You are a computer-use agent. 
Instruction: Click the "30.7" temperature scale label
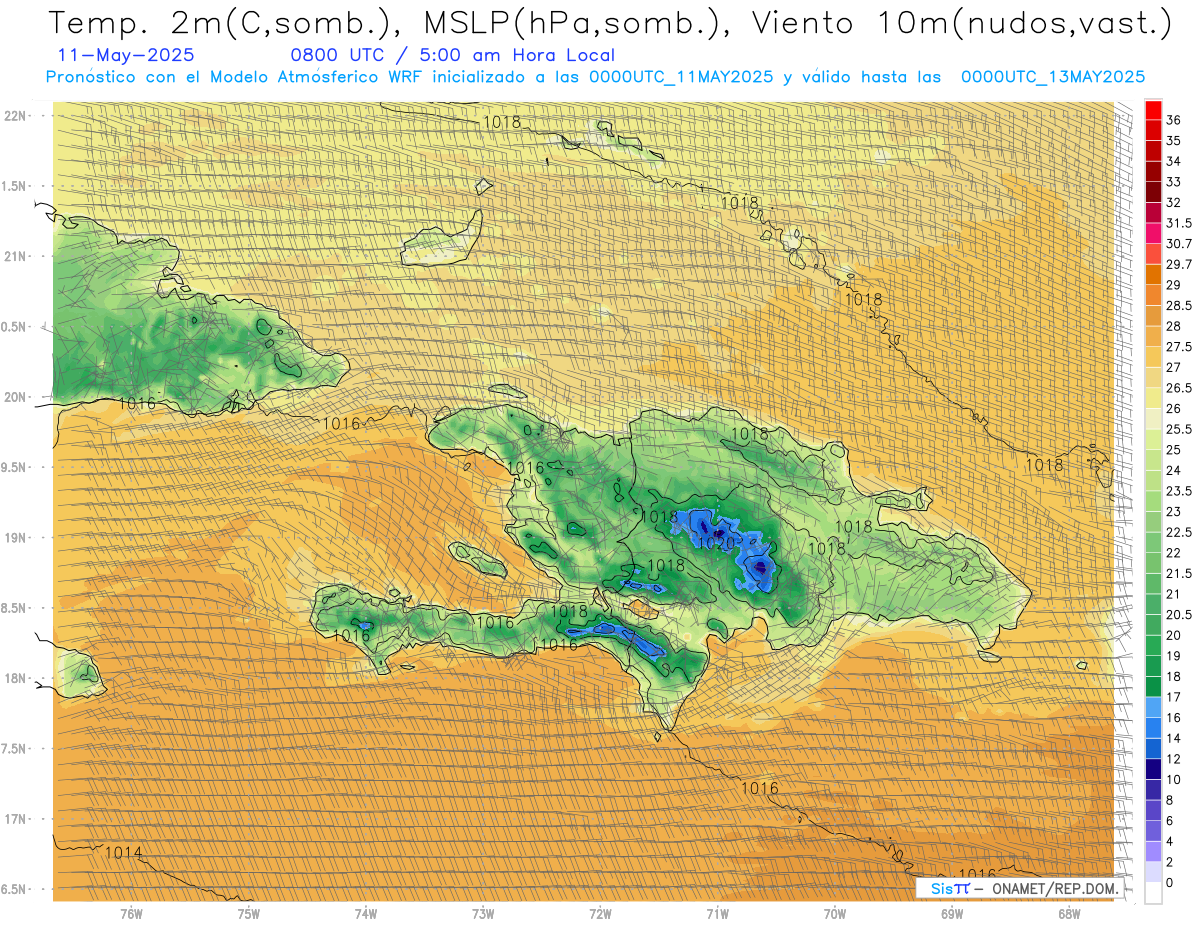point(1179,244)
